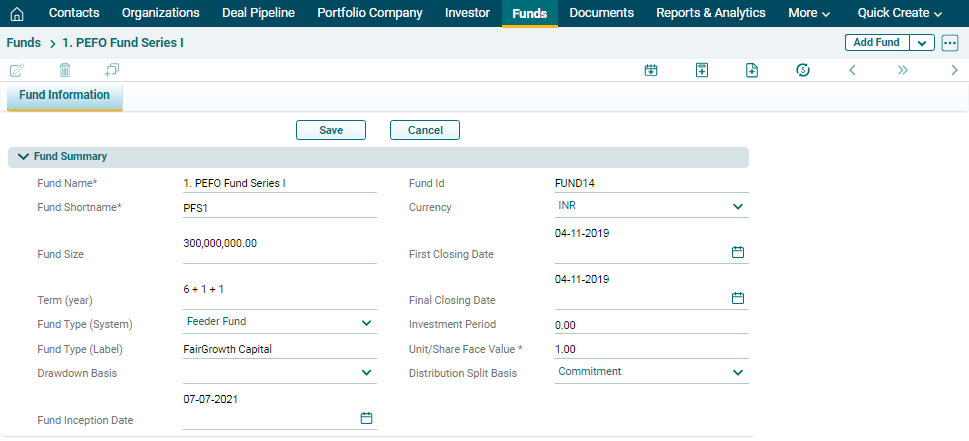This screenshot has height=441, width=969.
Task: Click the Fund Shortname input field
Action: point(279,208)
